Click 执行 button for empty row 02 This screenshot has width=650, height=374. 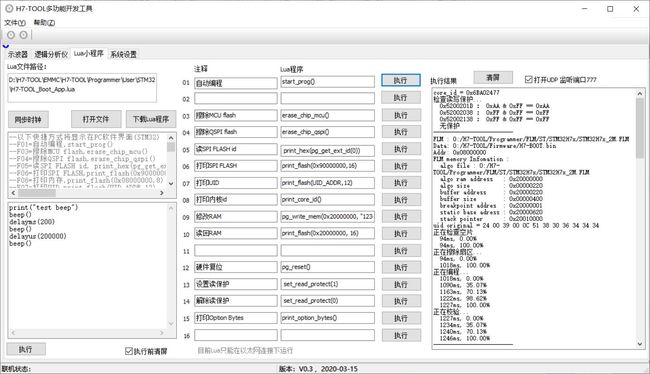pyautogui.click(x=401, y=98)
